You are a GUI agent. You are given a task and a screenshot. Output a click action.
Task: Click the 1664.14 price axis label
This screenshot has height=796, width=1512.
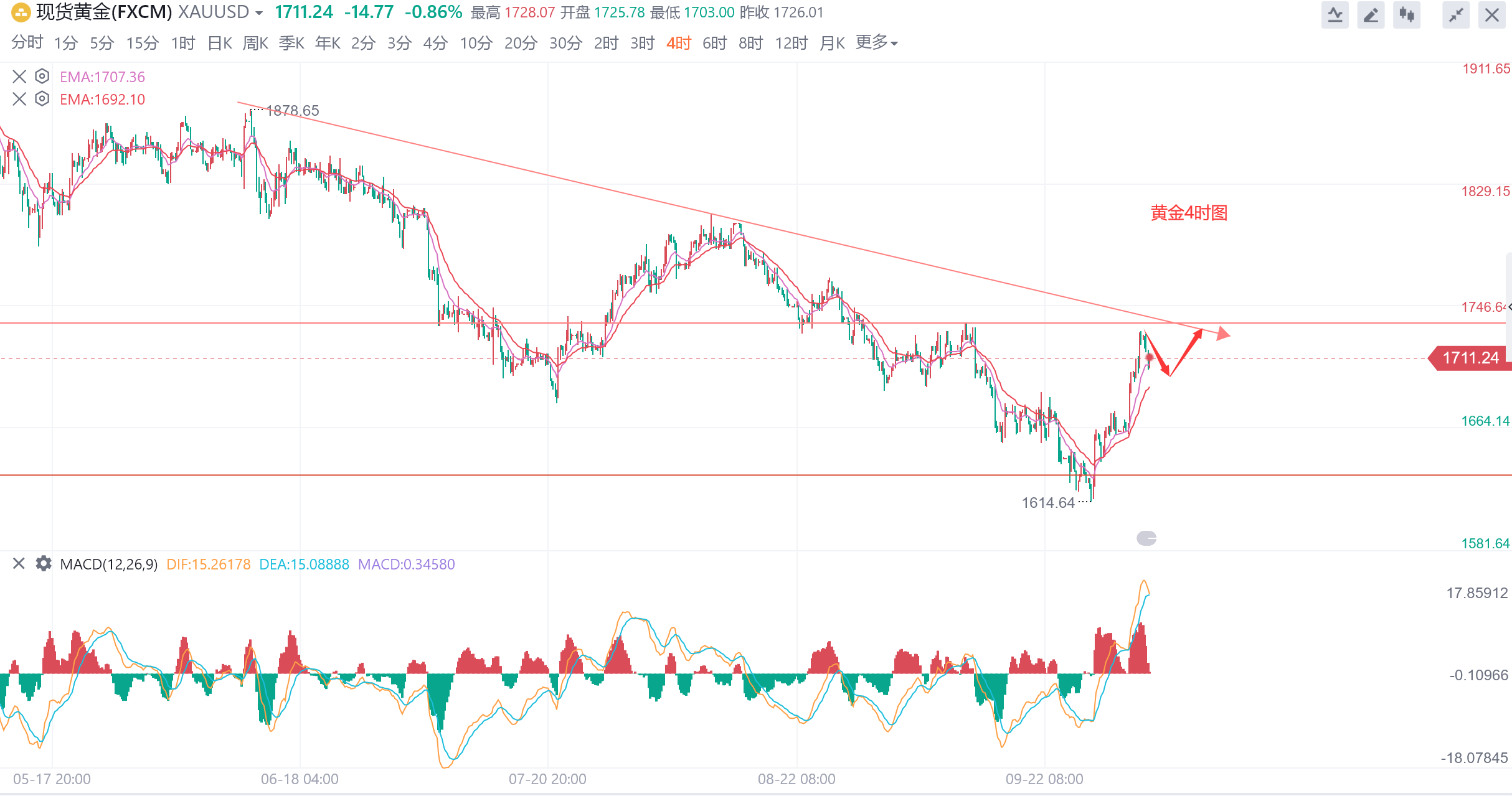pos(1485,421)
